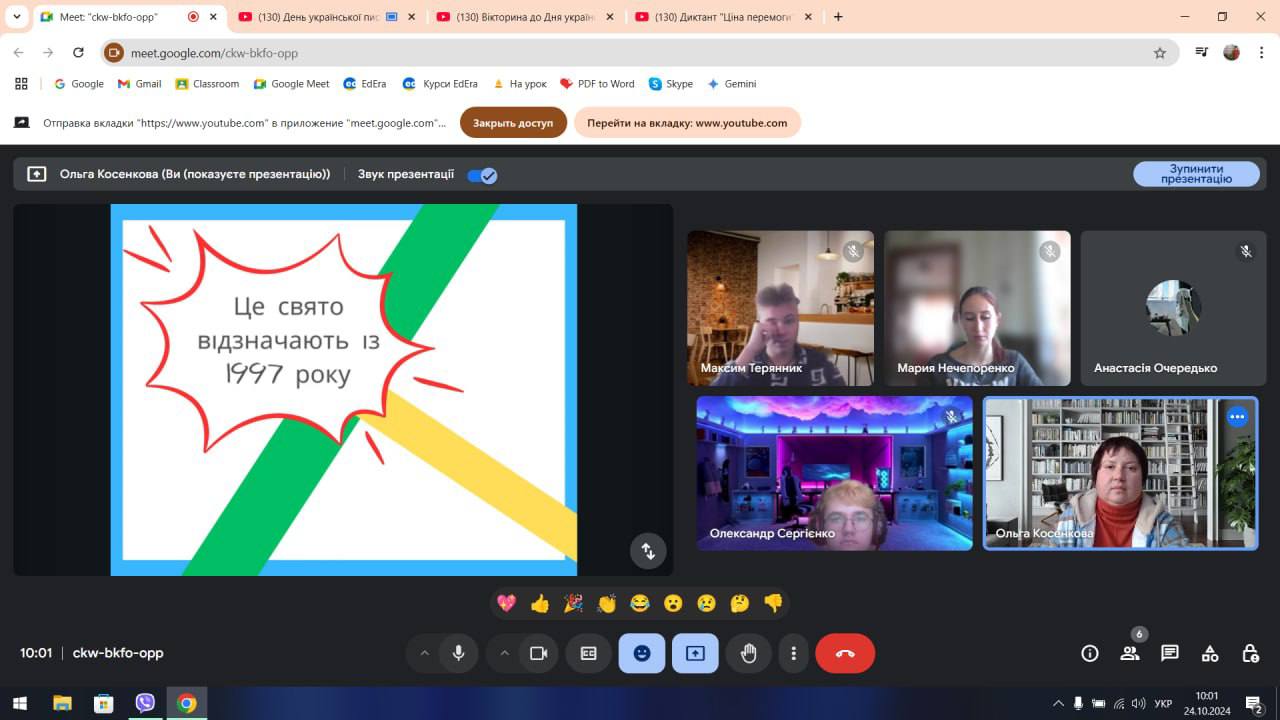Disable presentation audio toggle
The height and width of the screenshot is (720, 1280).
point(482,175)
